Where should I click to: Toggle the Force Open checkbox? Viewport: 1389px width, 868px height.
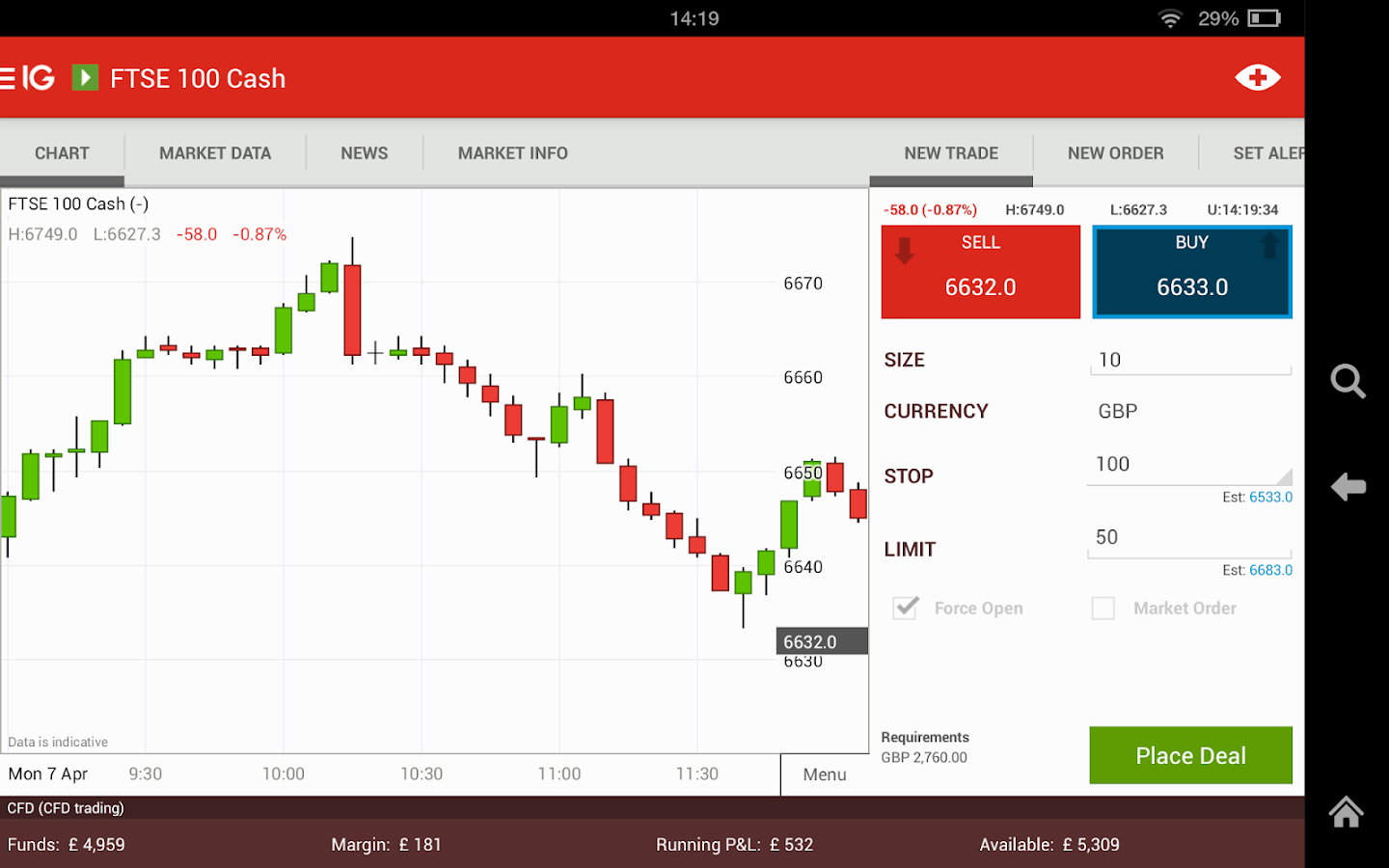tap(906, 608)
